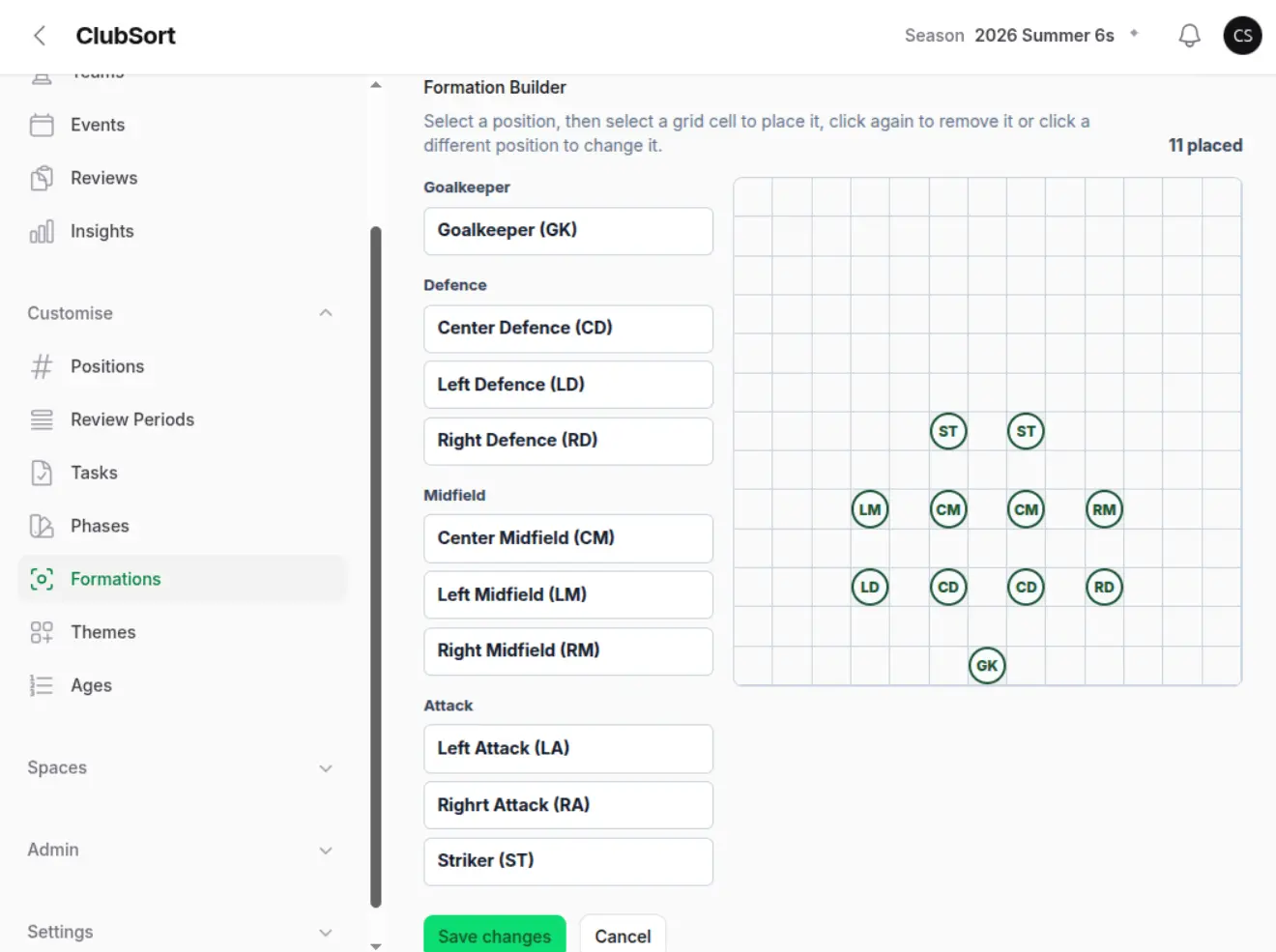Go to Review Periods page
The width and height of the screenshot is (1276, 952).
coord(132,419)
